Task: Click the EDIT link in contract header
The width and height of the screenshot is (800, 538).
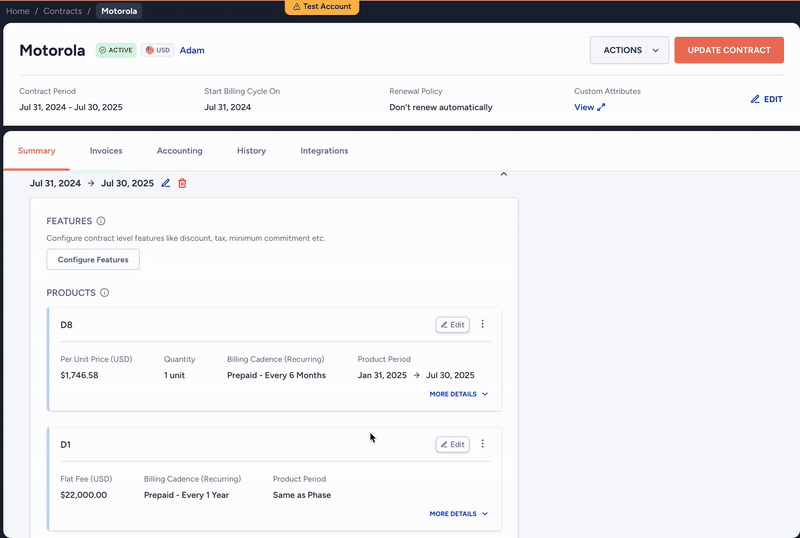Action: (767, 99)
